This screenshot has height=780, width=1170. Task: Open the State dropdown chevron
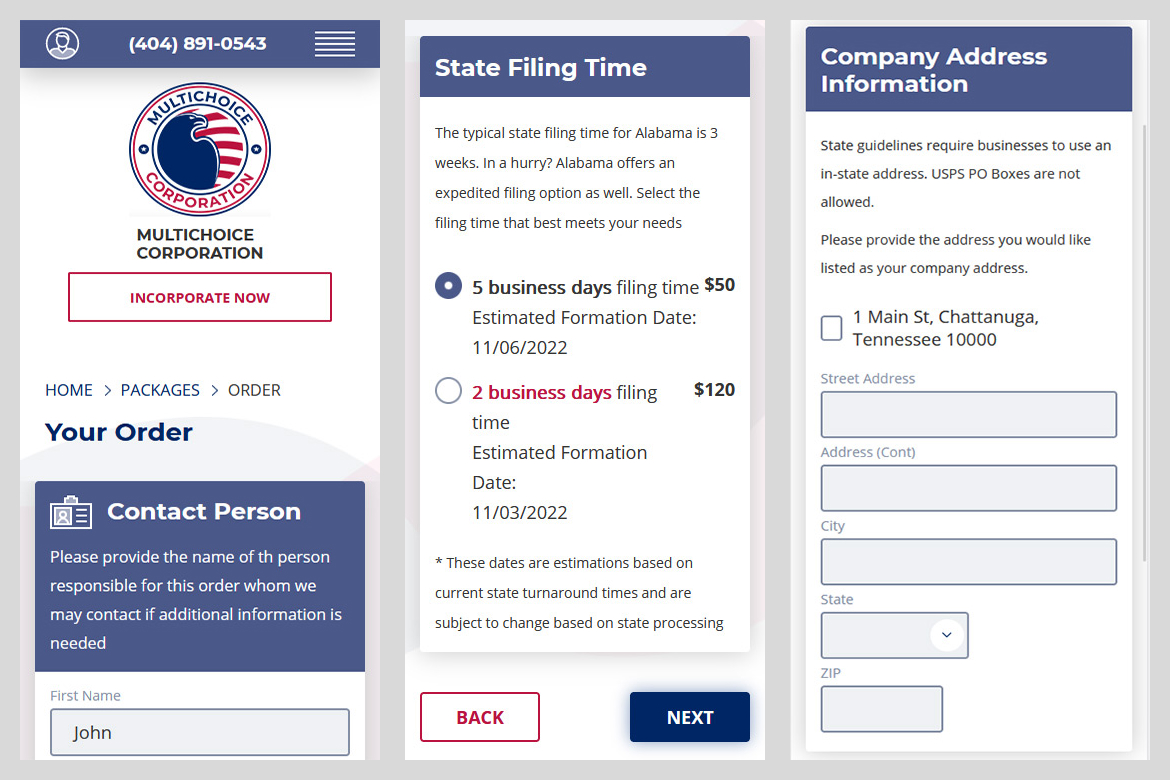tap(947, 635)
